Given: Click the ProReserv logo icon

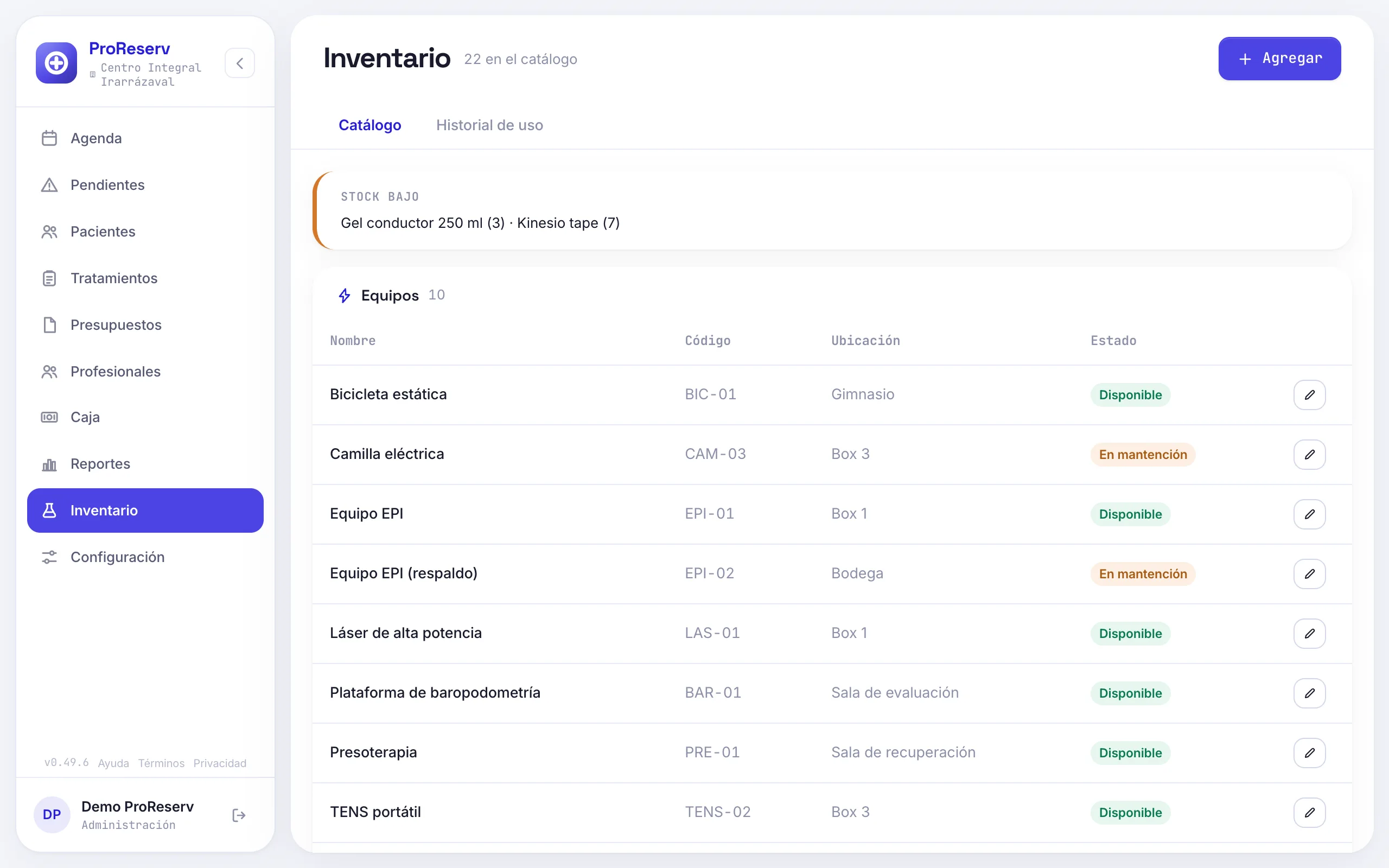Looking at the screenshot, I should coord(56,63).
